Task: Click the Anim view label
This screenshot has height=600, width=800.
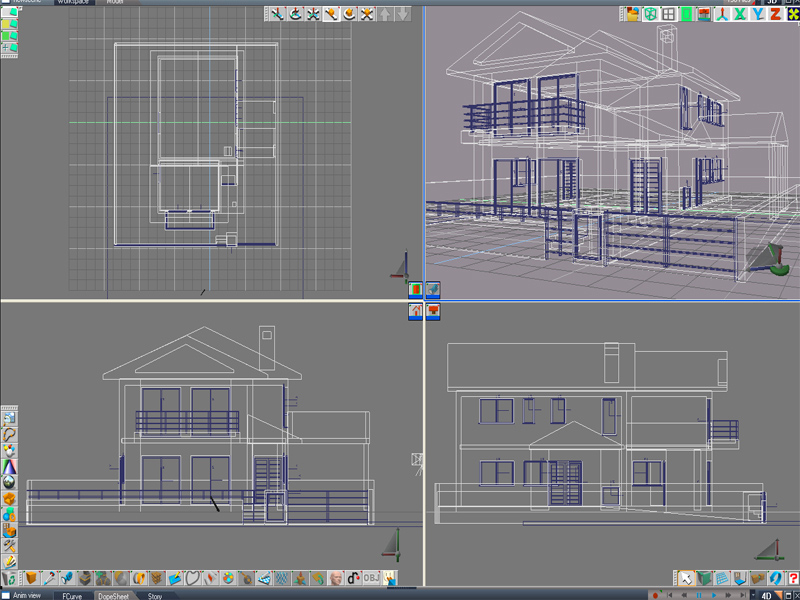Action: (x=27, y=595)
